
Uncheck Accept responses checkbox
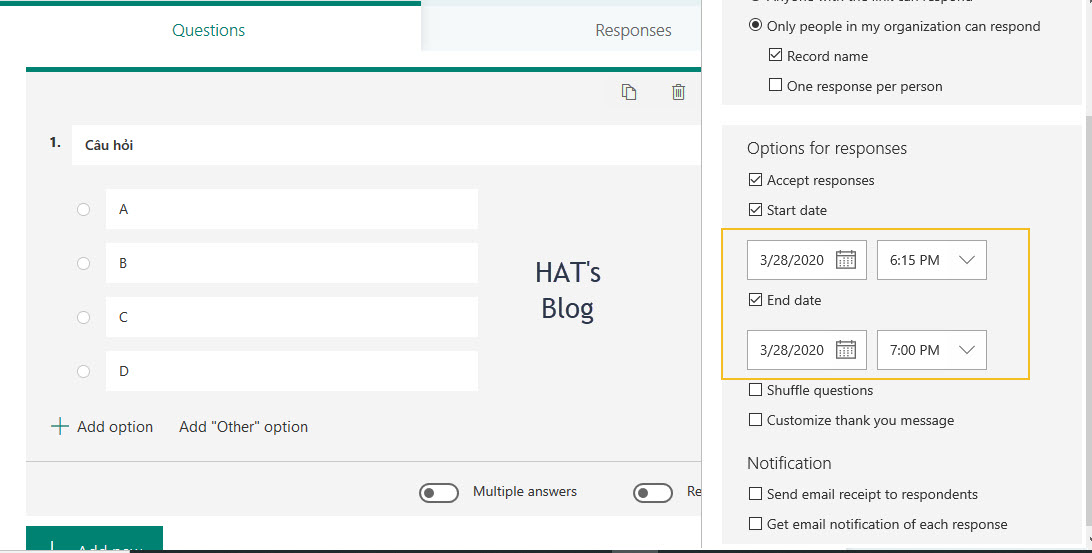[755, 180]
